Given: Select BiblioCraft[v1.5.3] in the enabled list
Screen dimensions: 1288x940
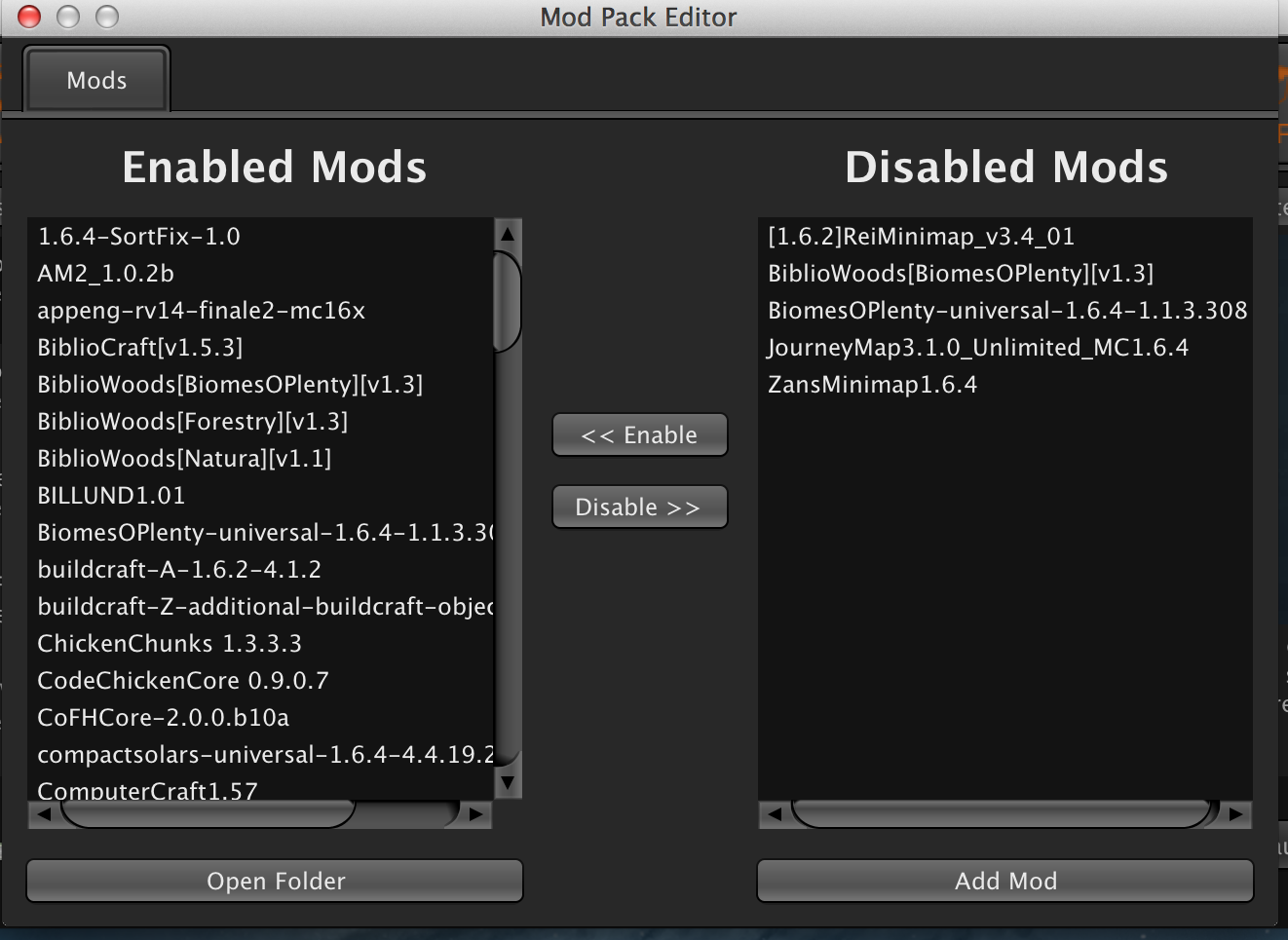Looking at the screenshot, I should pyautogui.click(x=140, y=348).
